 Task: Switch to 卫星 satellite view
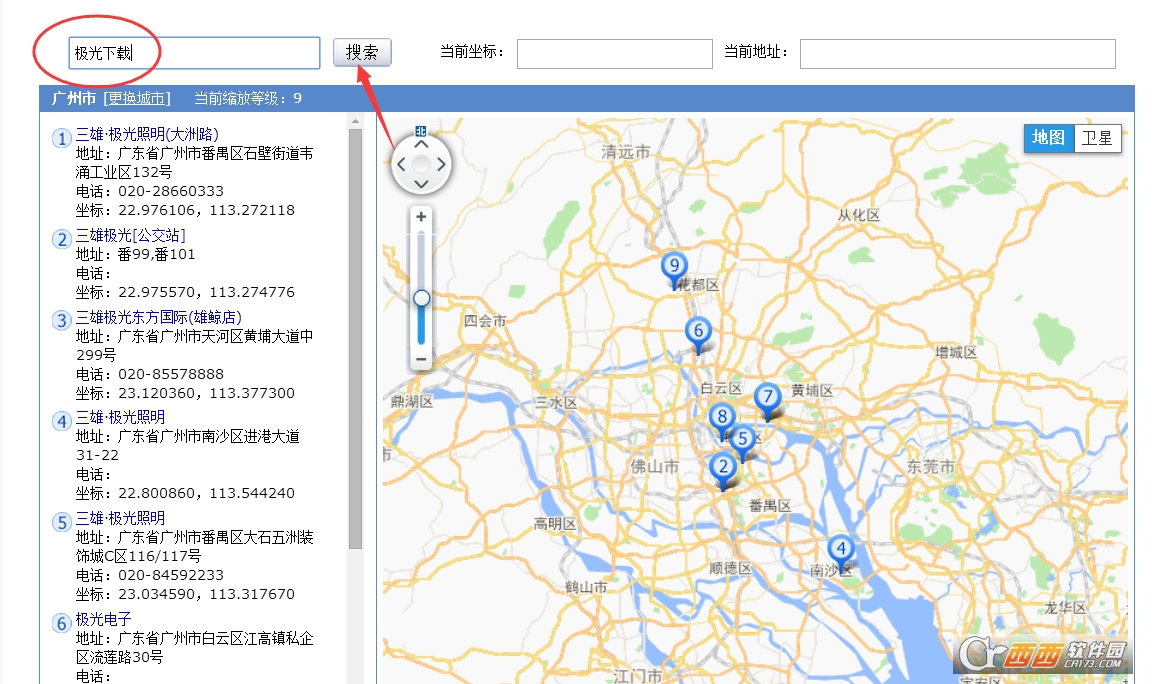(1097, 139)
